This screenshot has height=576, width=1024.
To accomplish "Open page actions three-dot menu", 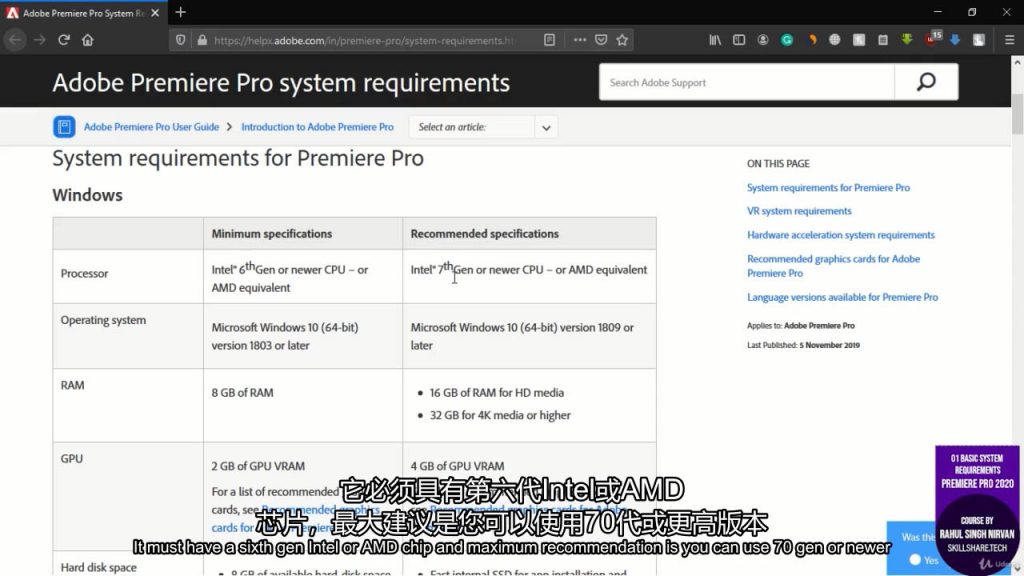I will tap(579, 40).
